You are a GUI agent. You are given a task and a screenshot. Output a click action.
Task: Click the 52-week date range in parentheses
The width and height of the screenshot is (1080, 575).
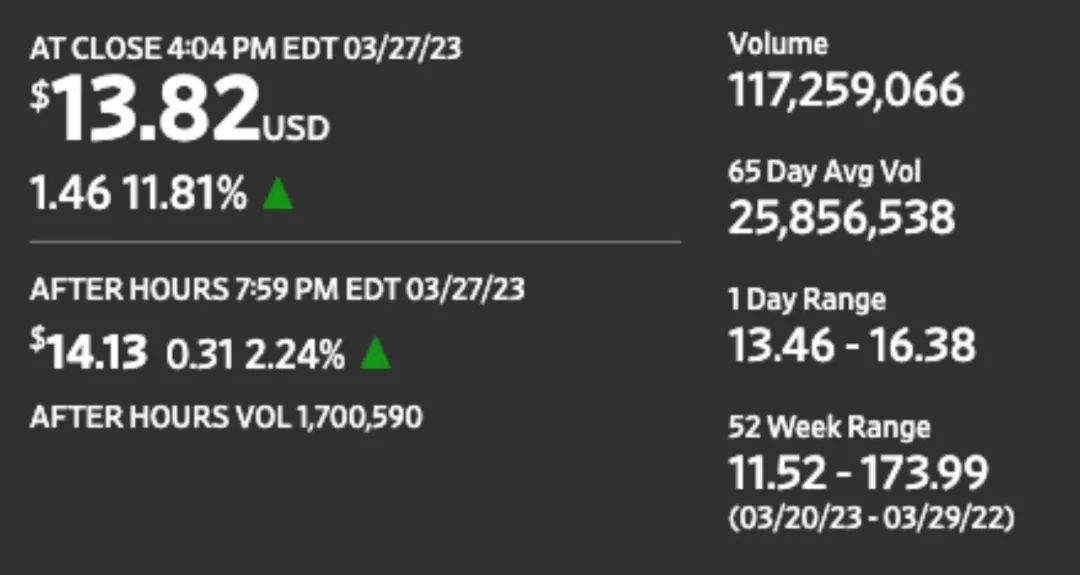[872, 520]
